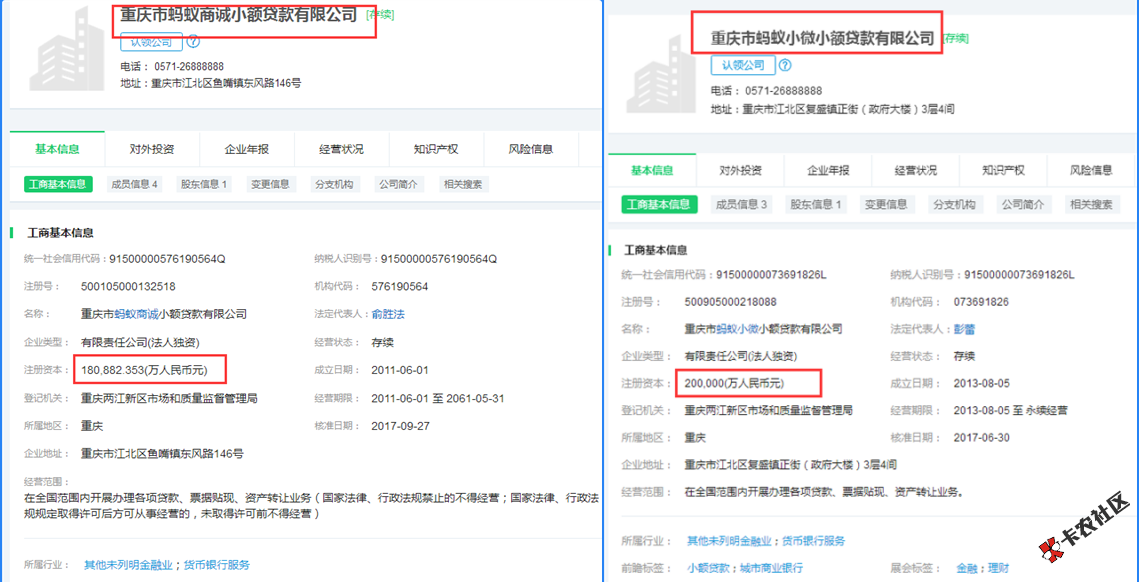Select 股东信息 1 sub-tab in right panel
Image resolution: width=1139 pixels, height=582 pixels.
pos(816,204)
